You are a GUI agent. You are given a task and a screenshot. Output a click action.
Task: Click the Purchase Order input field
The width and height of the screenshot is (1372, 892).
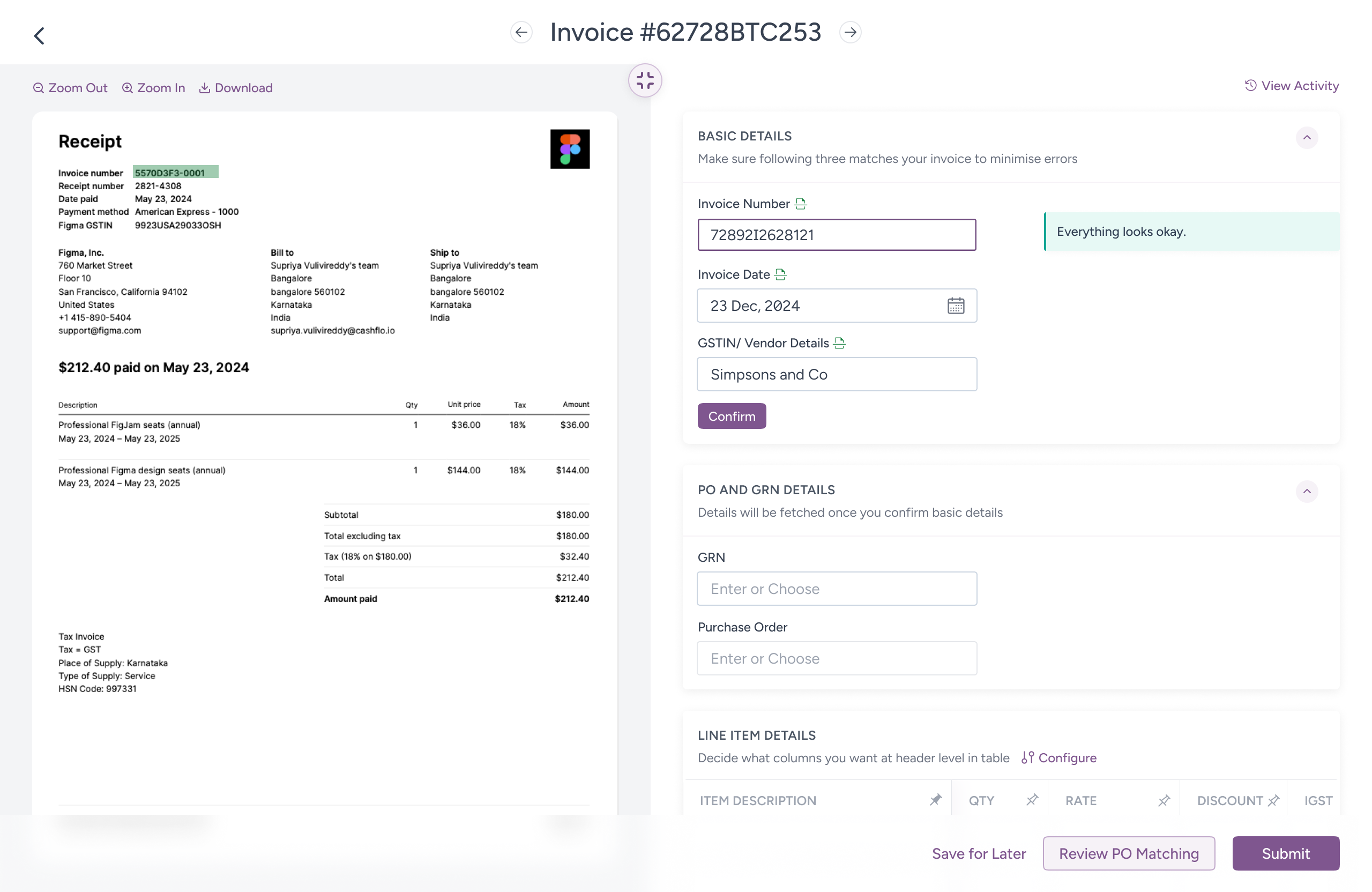coord(837,658)
